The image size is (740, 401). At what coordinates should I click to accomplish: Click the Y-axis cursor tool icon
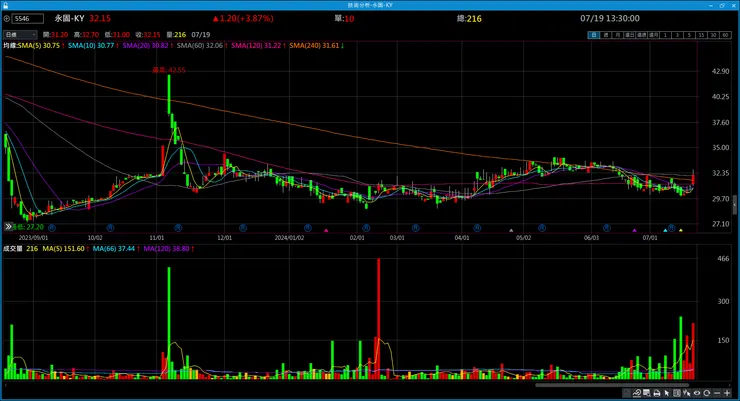[687, 393]
